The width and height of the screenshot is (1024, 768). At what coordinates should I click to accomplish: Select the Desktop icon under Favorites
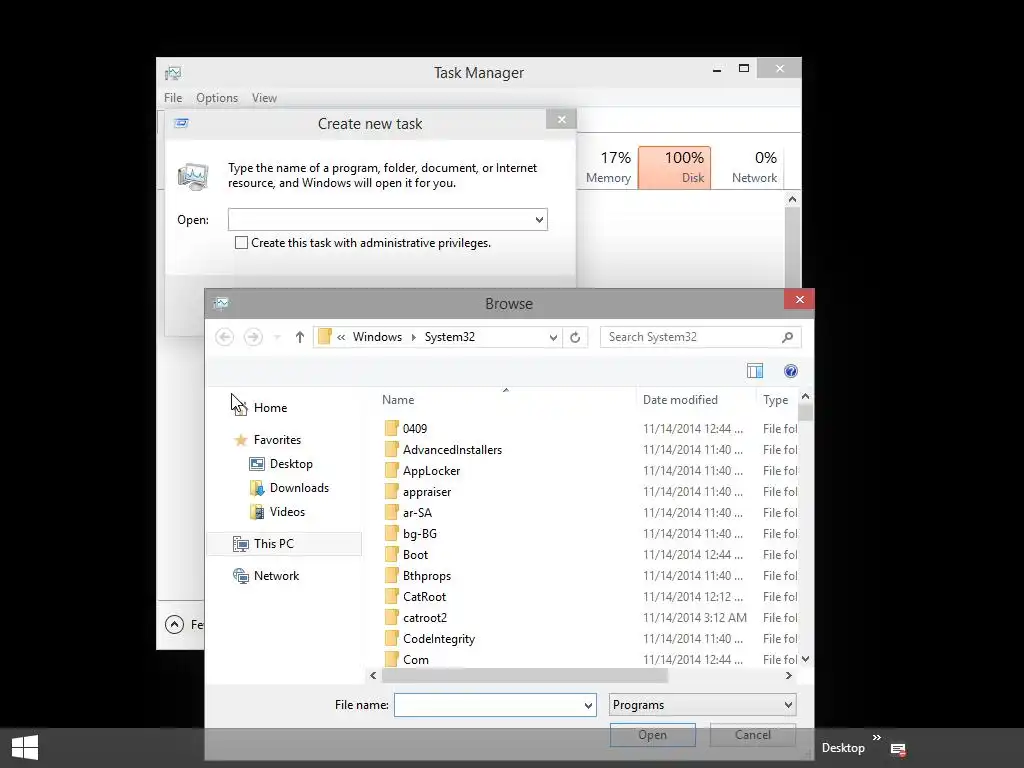coord(257,464)
